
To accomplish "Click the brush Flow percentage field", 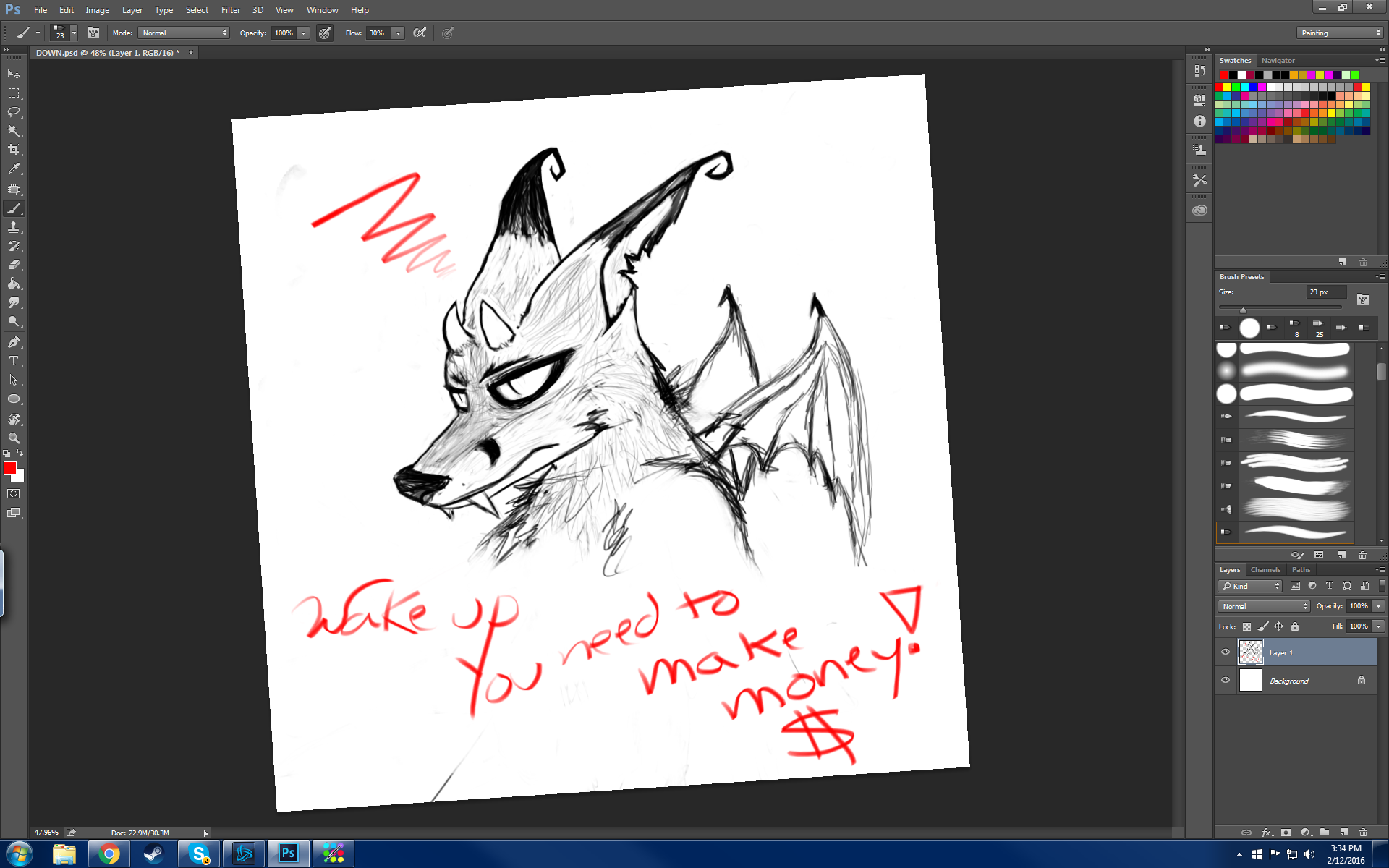I will [377, 33].
